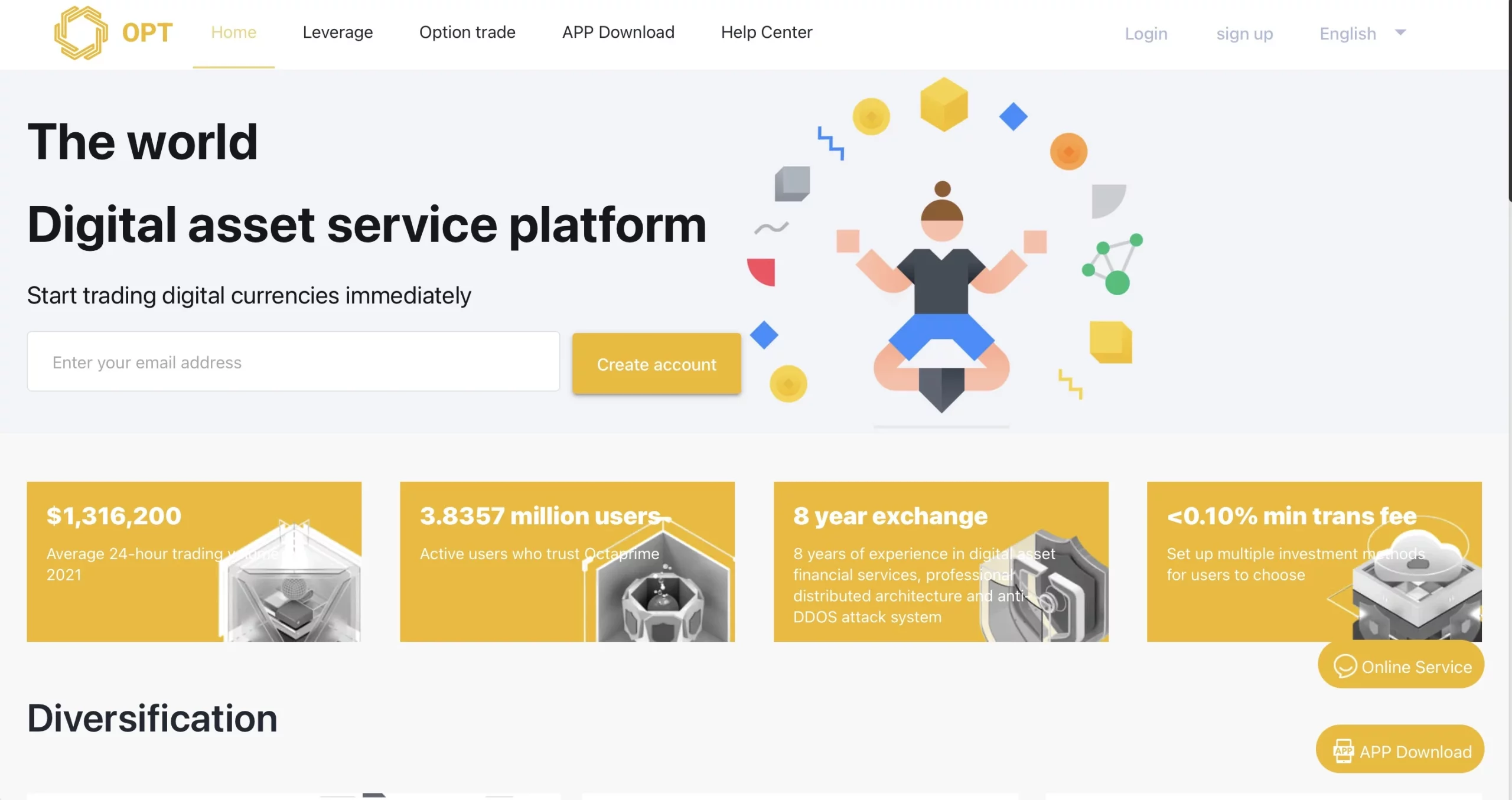Click the Login link

pyautogui.click(x=1146, y=34)
